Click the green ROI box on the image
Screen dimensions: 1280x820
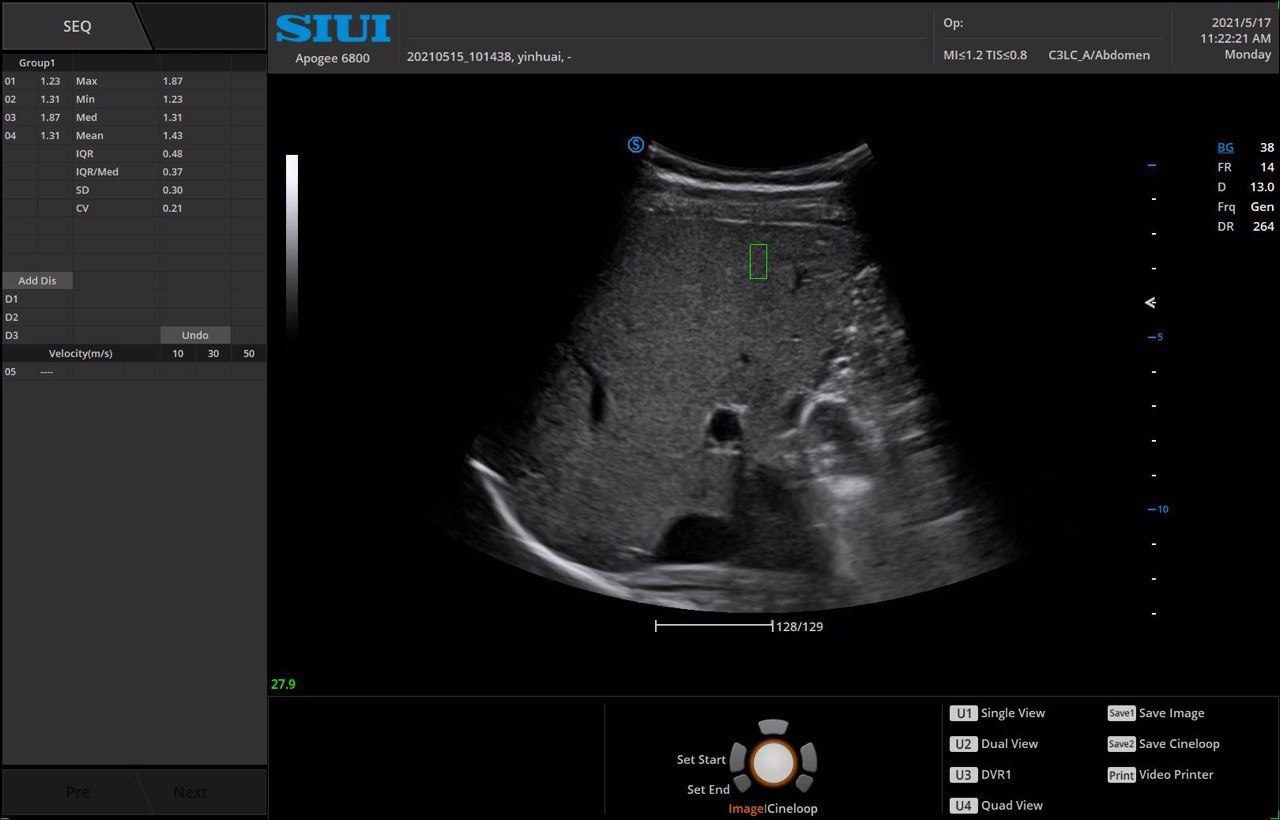[758, 261]
